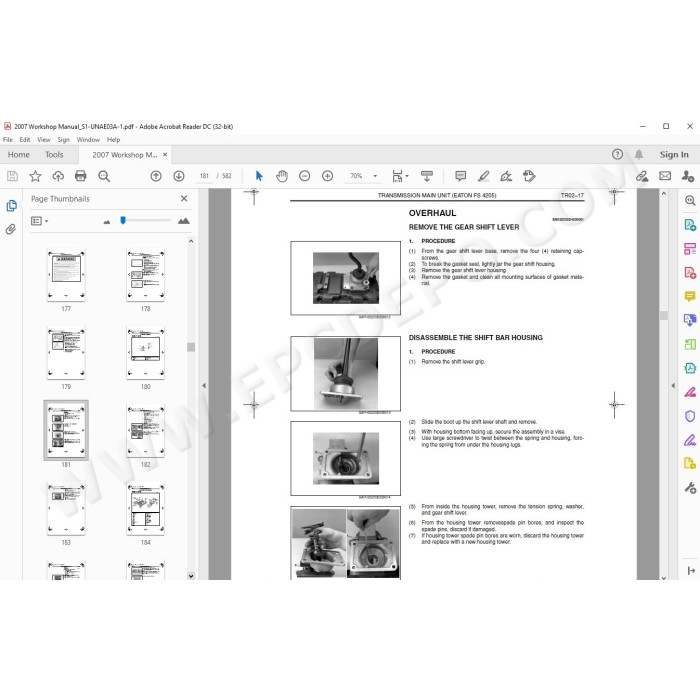This screenshot has width=700, height=700.
Task: Switch to the Home tab
Action: coord(18,154)
